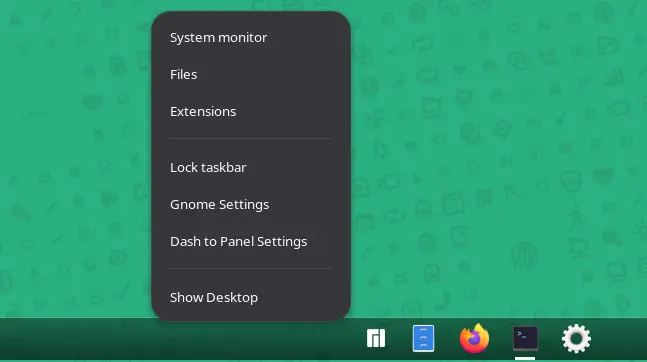Open Firefox from the taskbar
Screen dimensions: 647x362
pos(475,338)
